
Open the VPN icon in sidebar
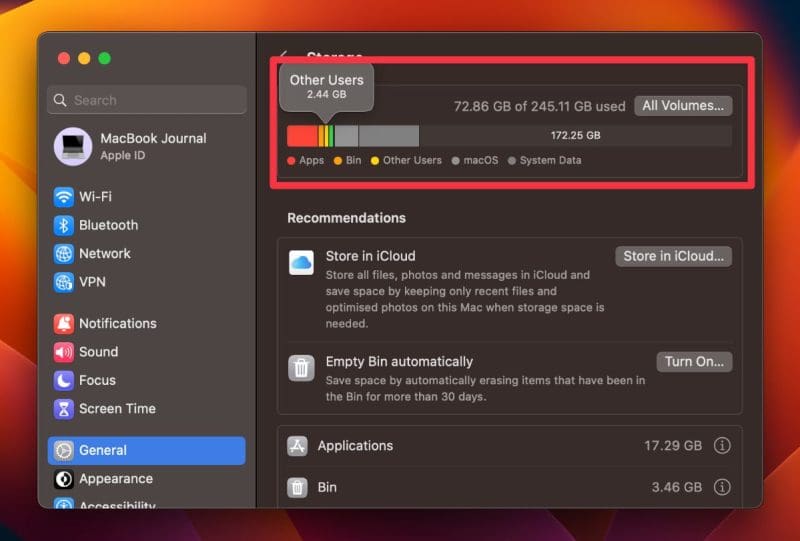[x=64, y=282]
